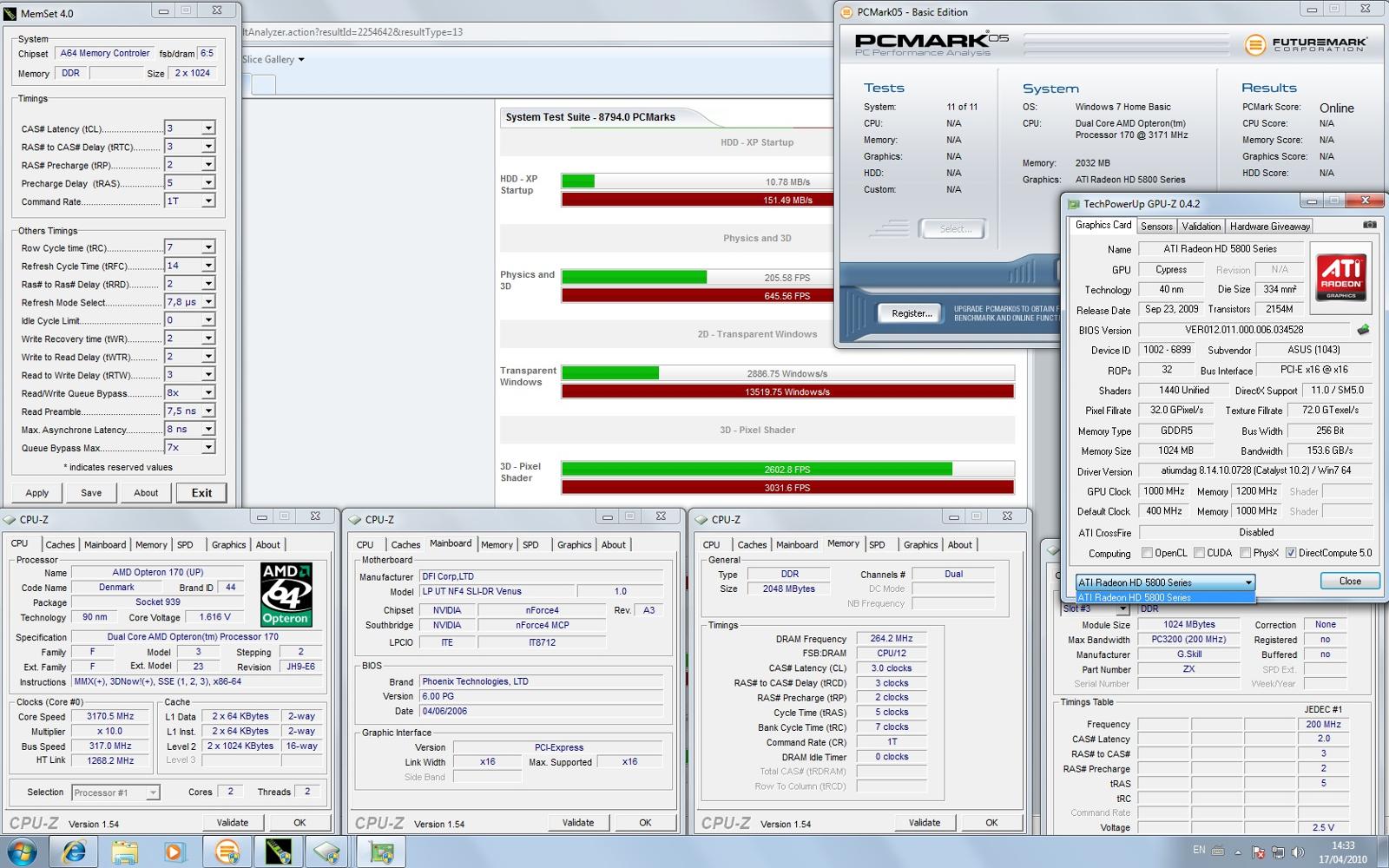Click the EN language indicator in the tray
The width and height of the screenshot is (1389, 868).
coord(1199,851)
